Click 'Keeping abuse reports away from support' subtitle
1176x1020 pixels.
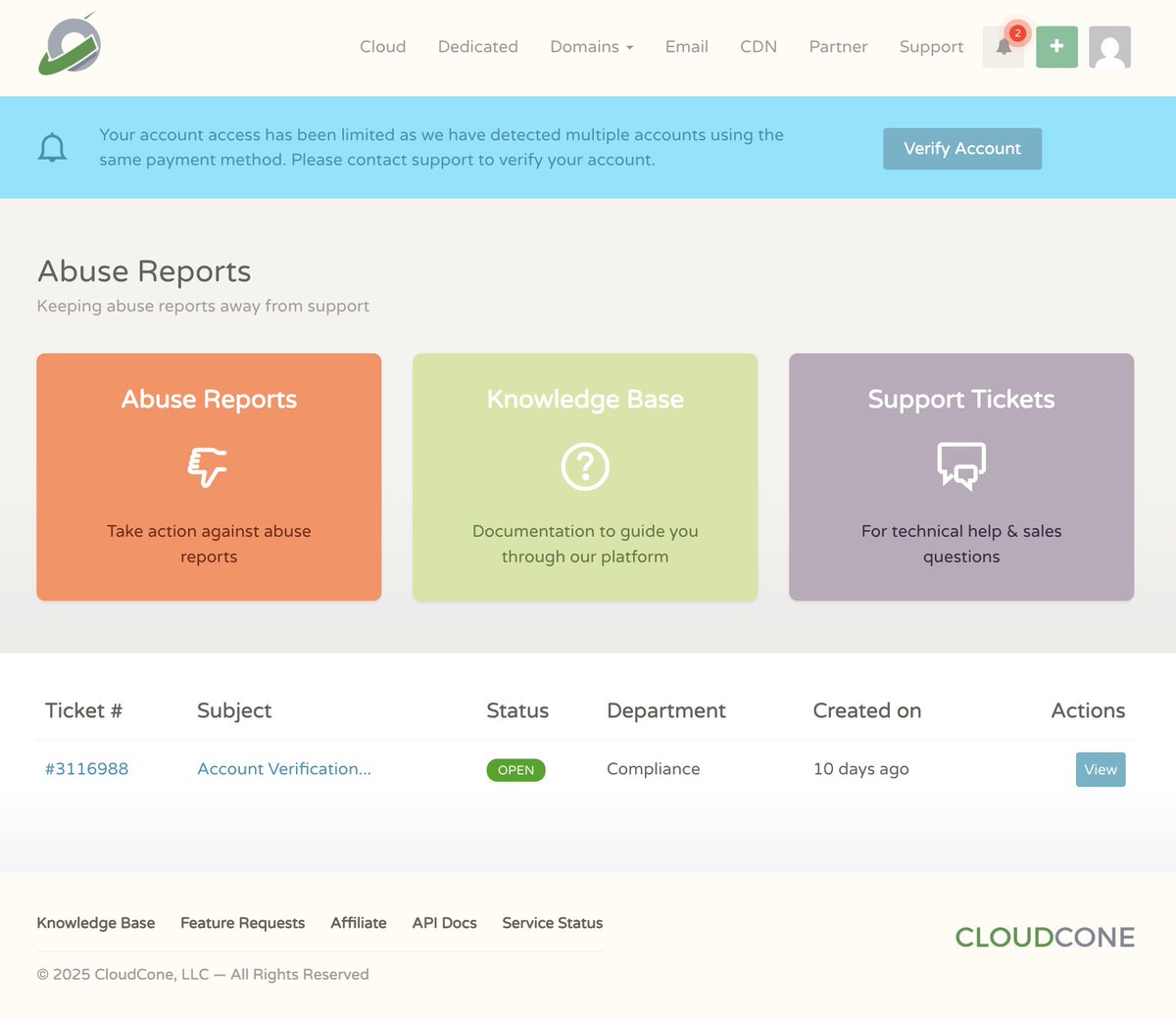pyautogui.click(x=203, y=306)
